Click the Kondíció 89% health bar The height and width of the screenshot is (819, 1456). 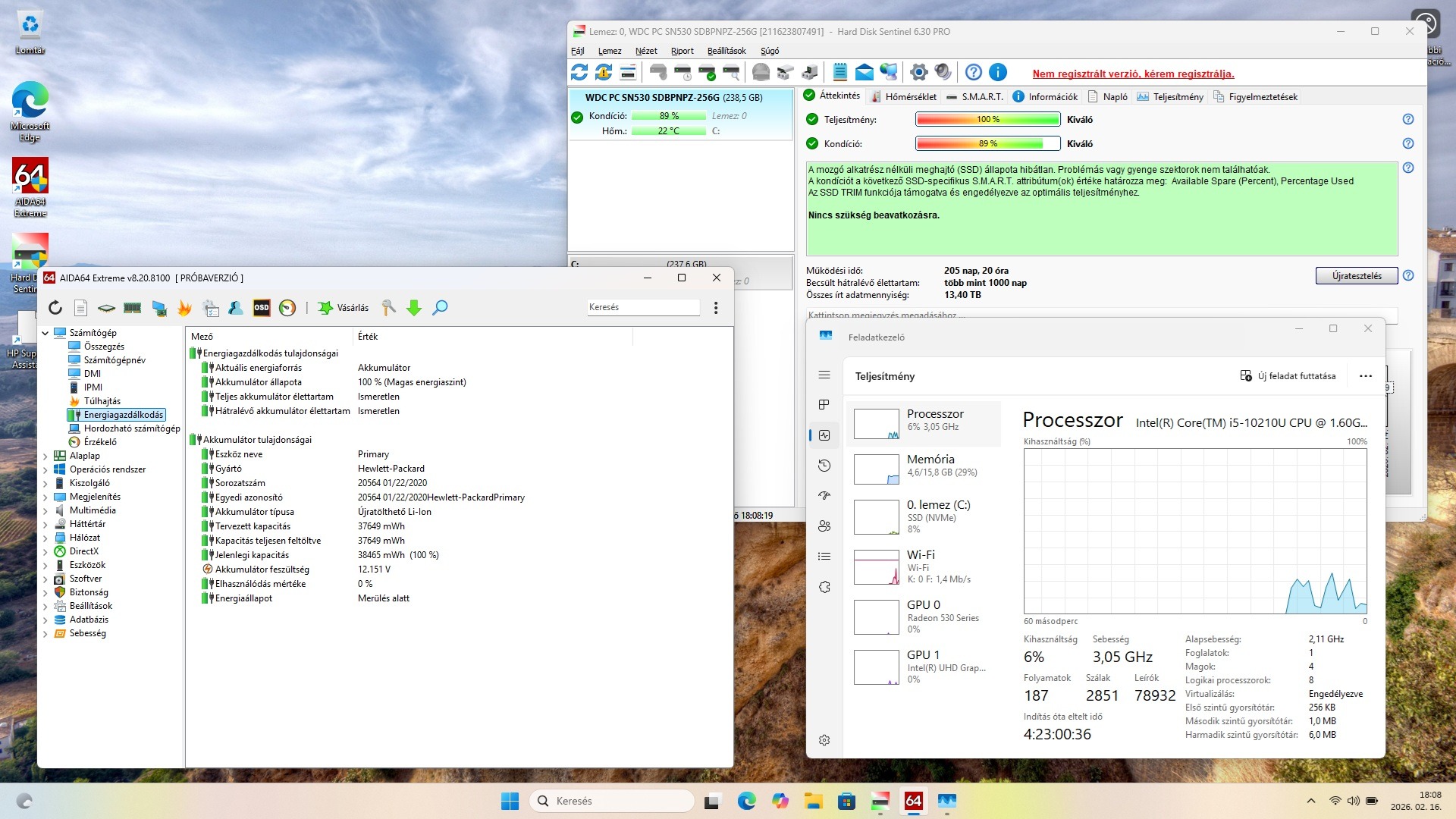click(987, 143)
